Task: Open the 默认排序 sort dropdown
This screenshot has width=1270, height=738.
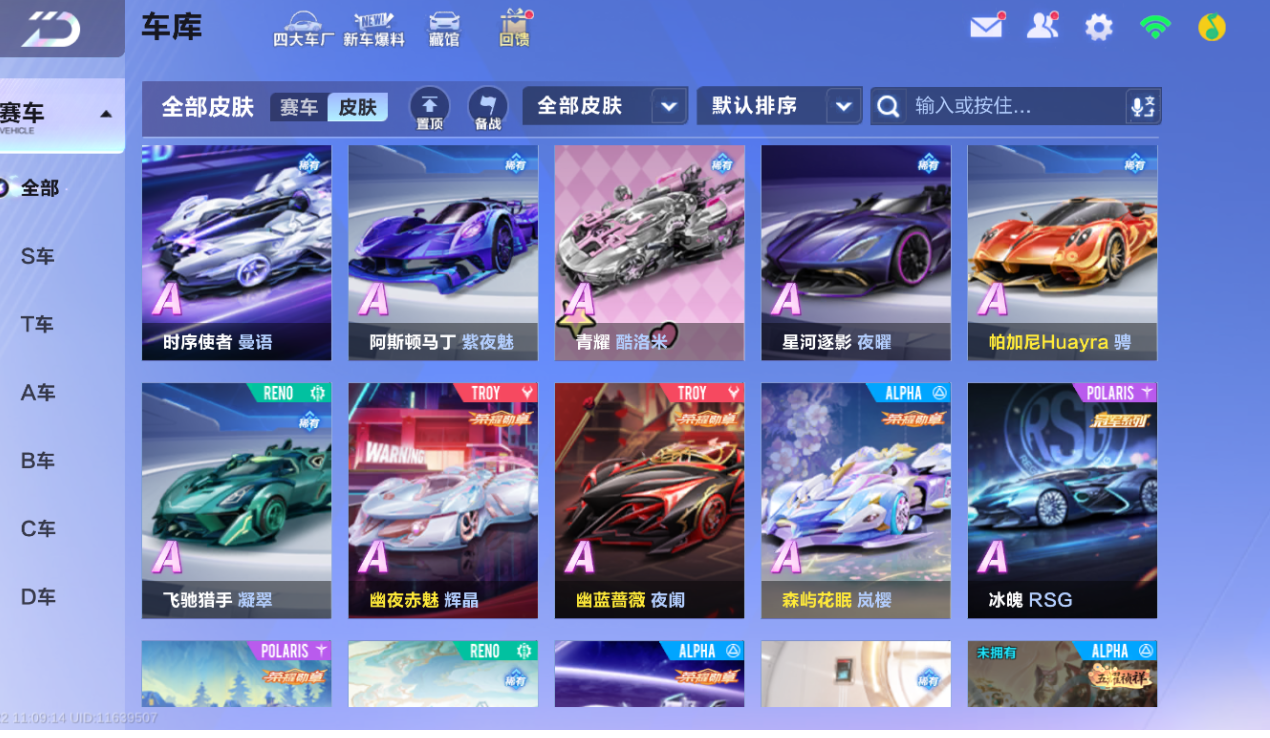Action: tap(779, 106)
